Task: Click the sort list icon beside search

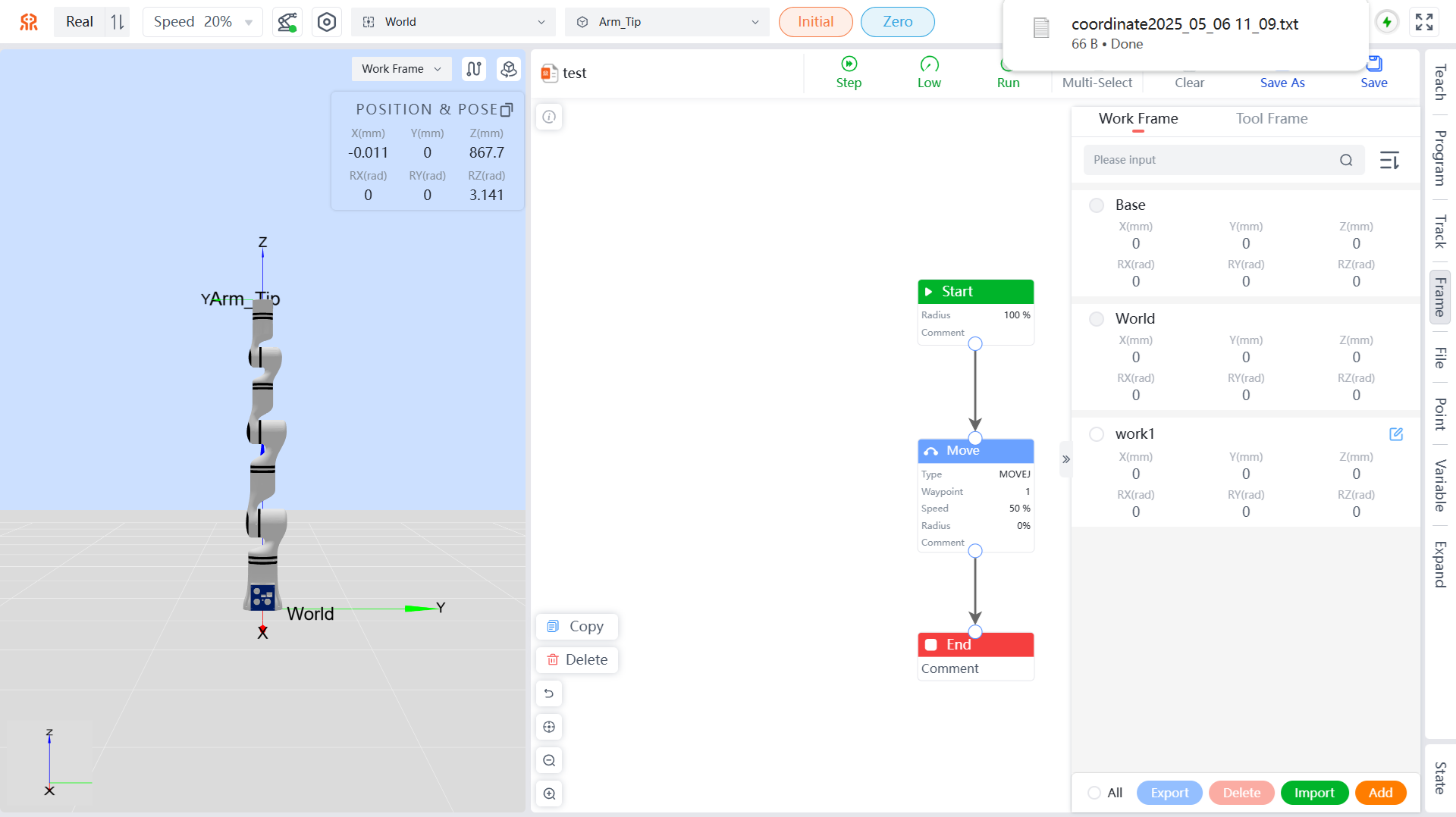Action: coord(1389,160)
